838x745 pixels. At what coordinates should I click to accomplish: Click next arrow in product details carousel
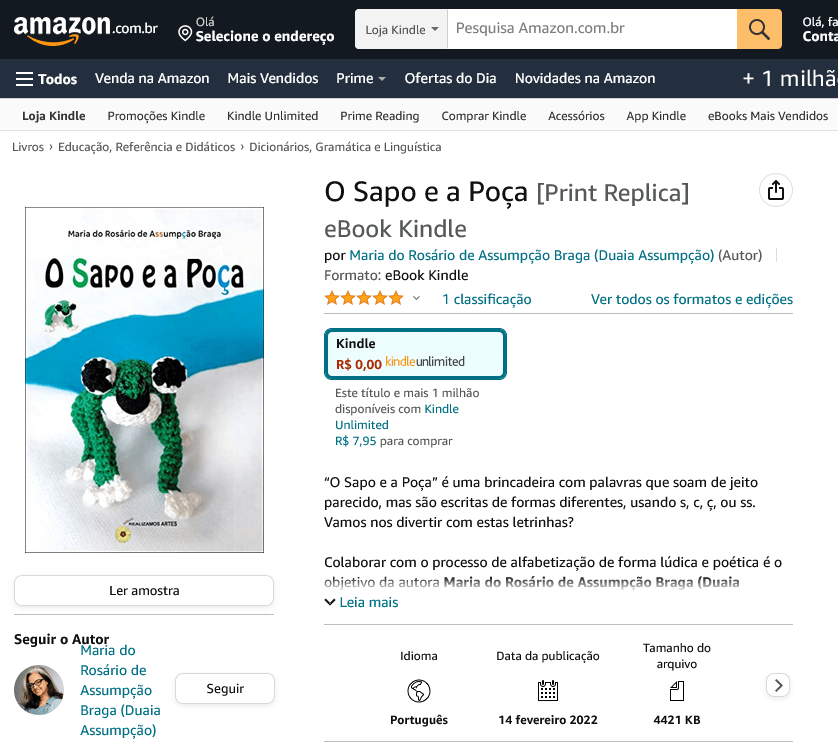778,685
